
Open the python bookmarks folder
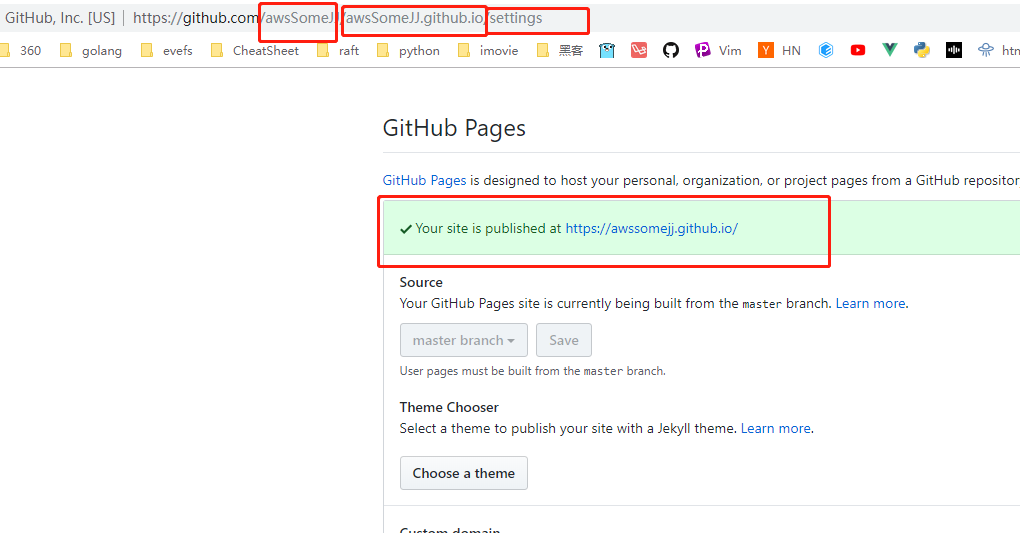point(409,51)
